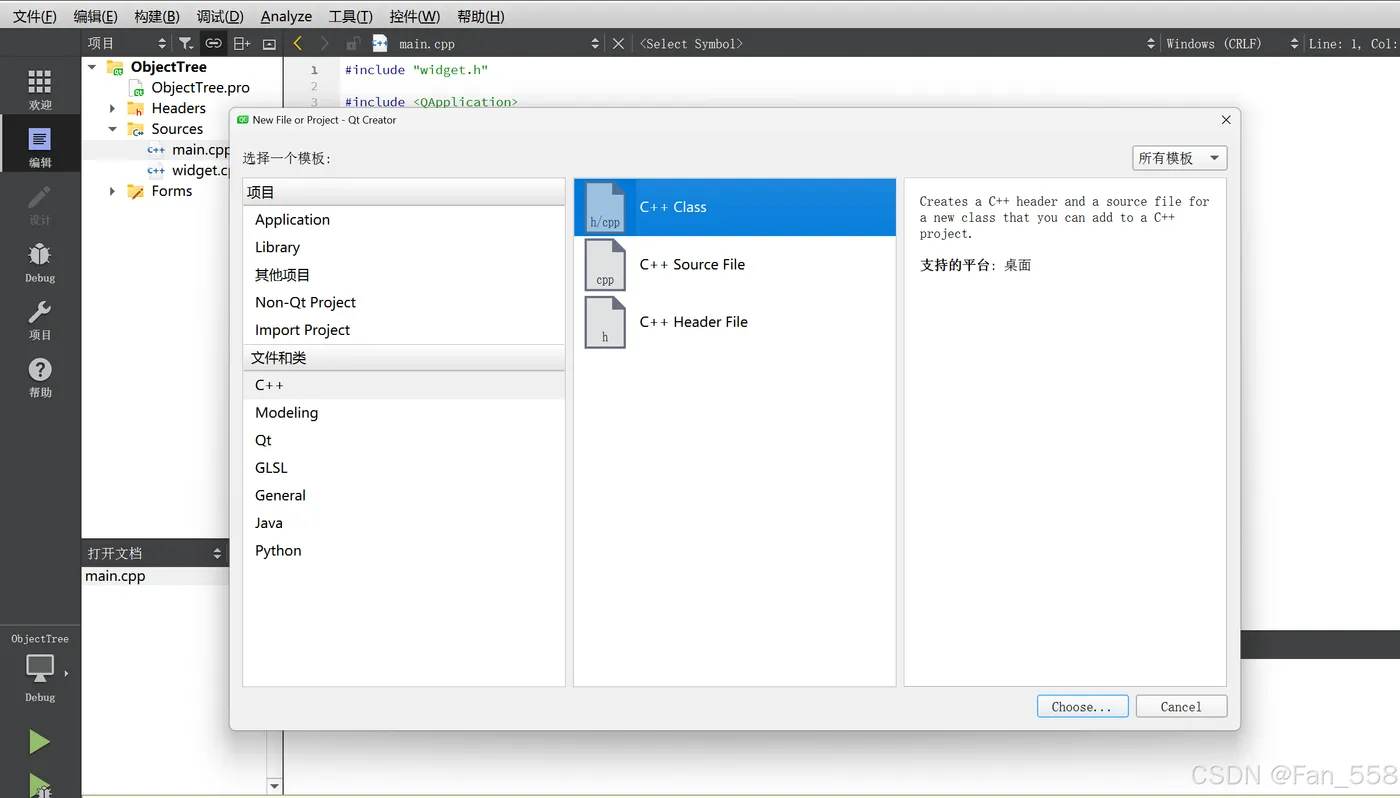The height and width of the screenshot is (798, 1400).
Task: Open the Analyze menu
Action: coord(286,16)
